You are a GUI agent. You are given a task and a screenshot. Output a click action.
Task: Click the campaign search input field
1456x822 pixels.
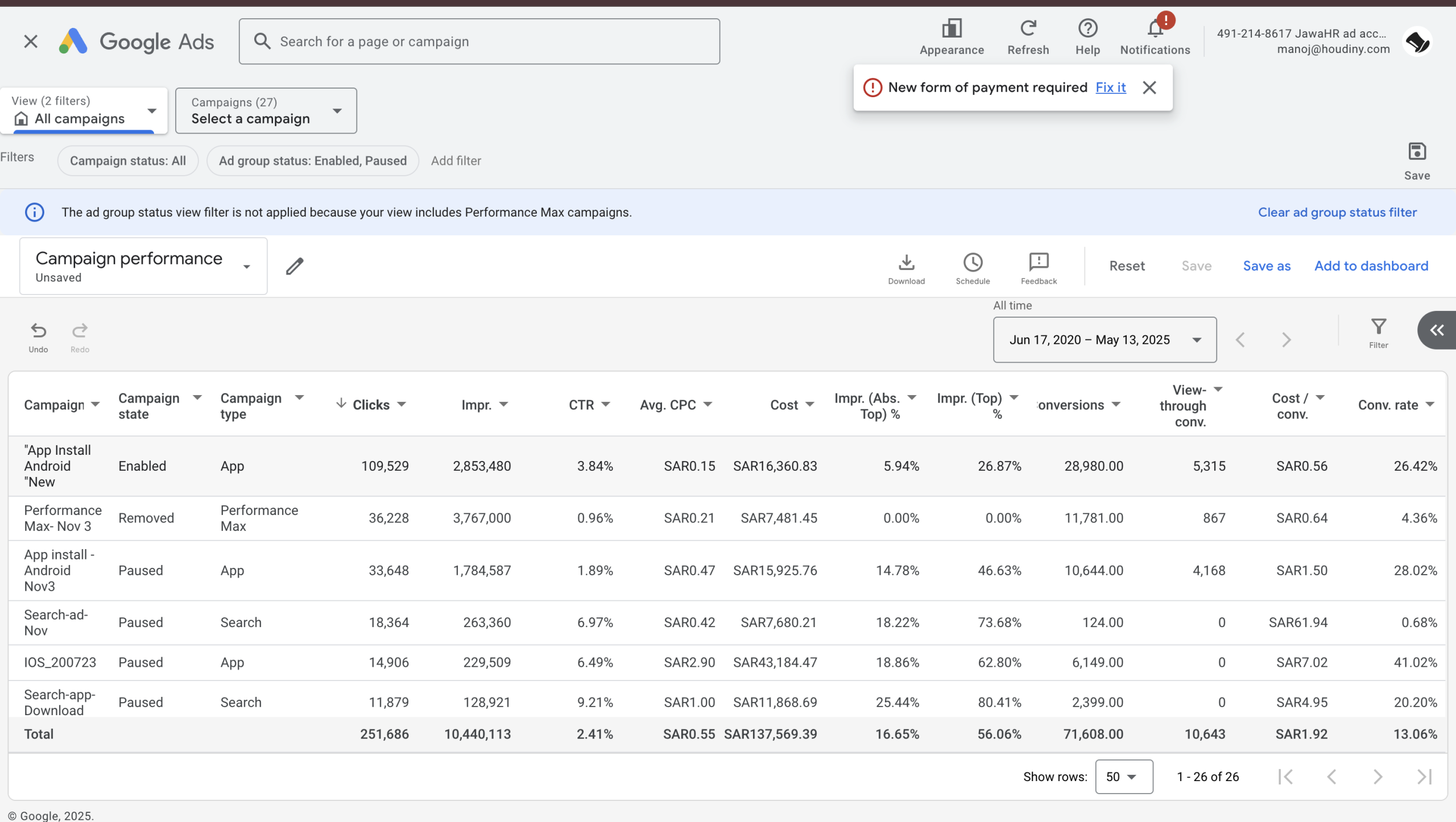coord(479,41)
